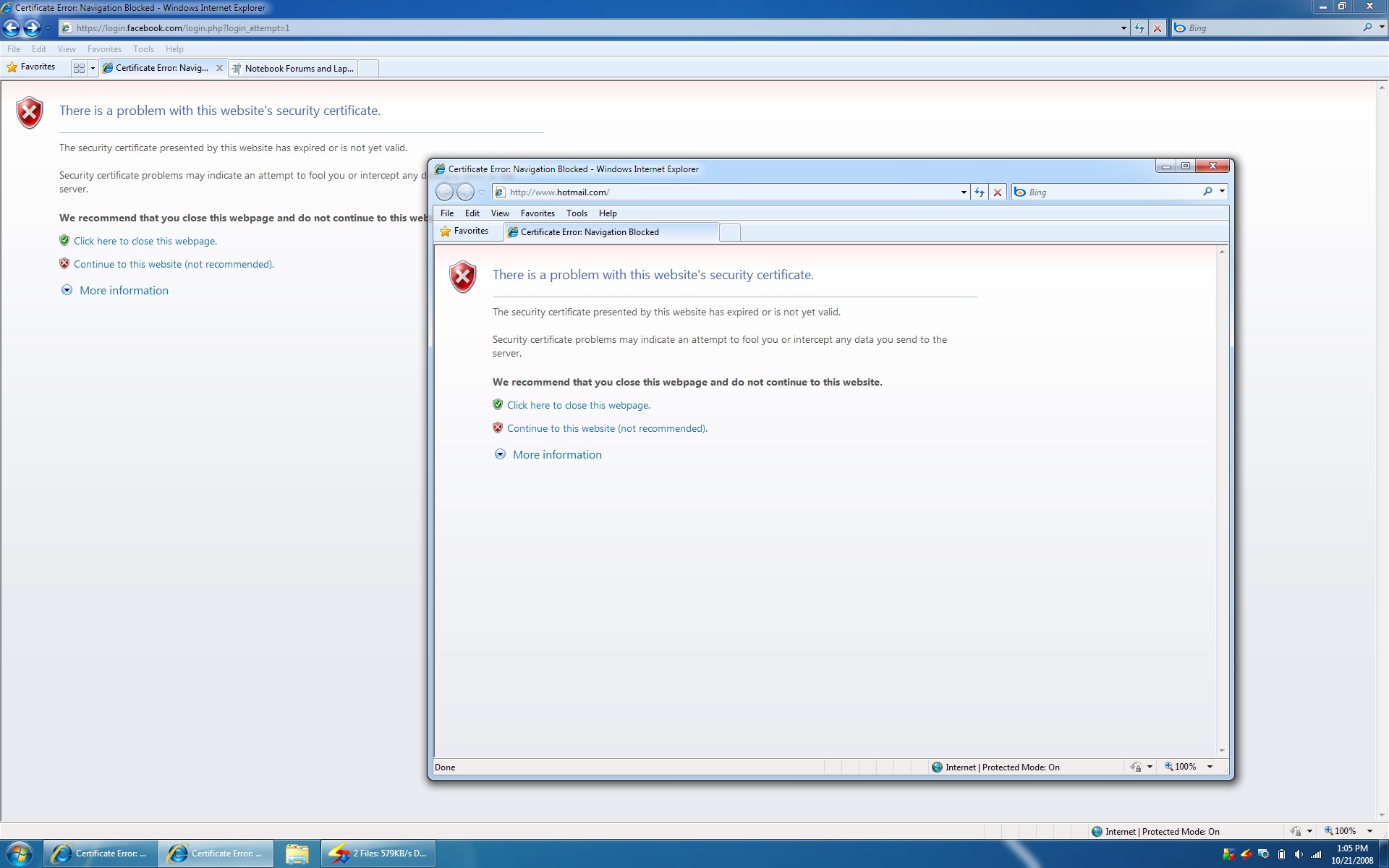Image resolution: width=1389 pixels, height=868 pixels.
Task: Go back in the hotmail window
Action: 444,192
